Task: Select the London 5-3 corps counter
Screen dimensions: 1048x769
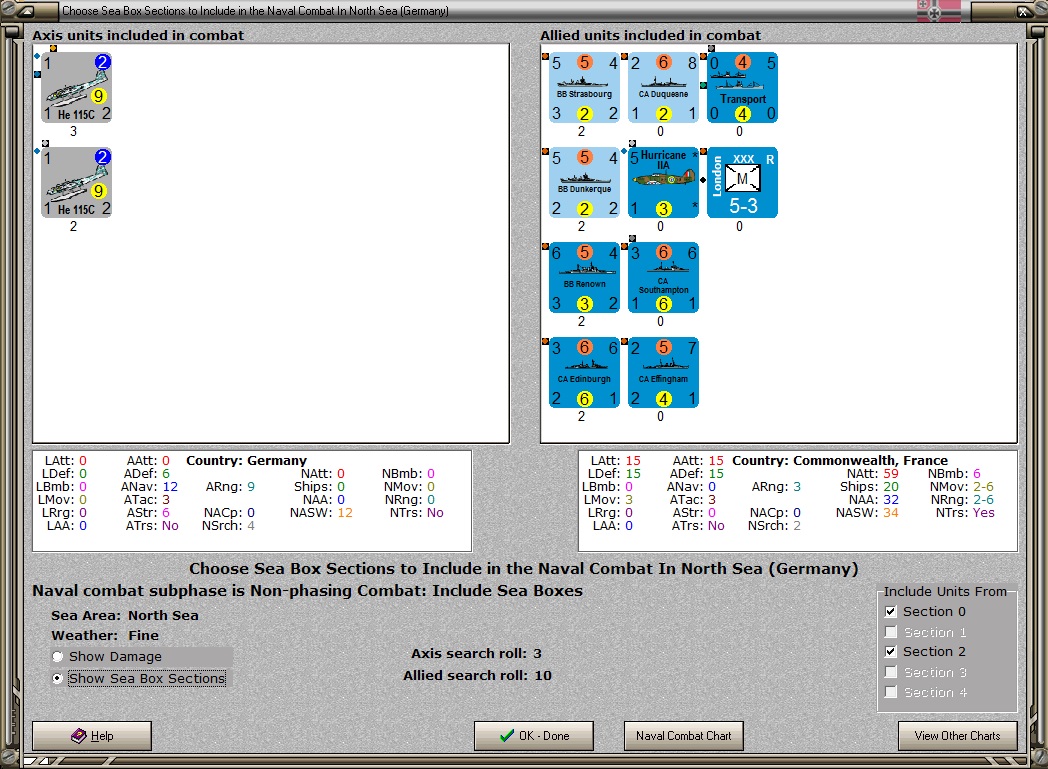Action: [x=743, y=182]
